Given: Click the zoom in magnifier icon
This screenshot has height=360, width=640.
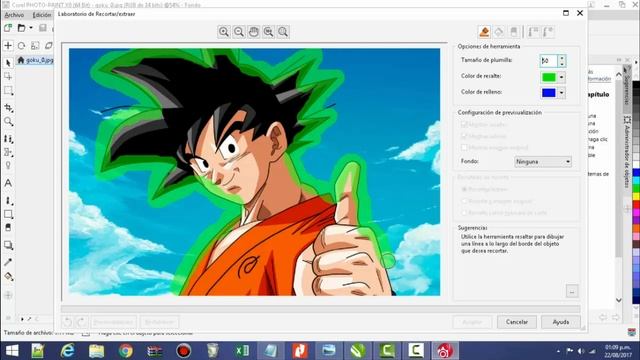Looking at the screenshot, I should 224,32.
